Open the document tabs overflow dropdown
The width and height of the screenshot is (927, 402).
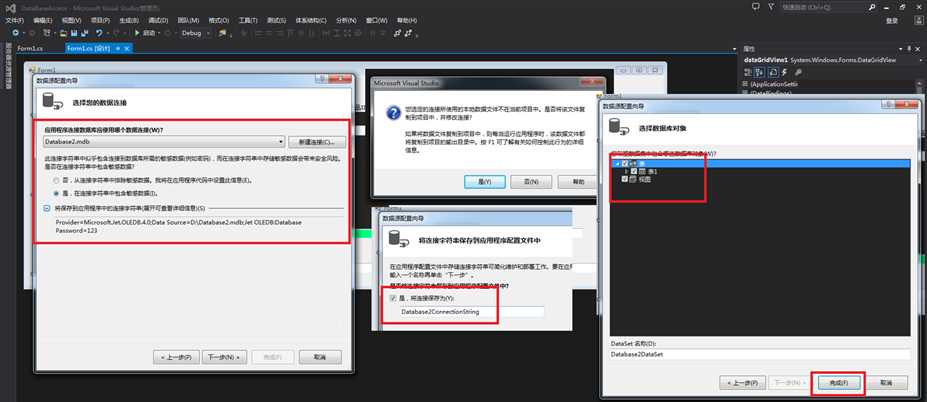pos(732,48)
